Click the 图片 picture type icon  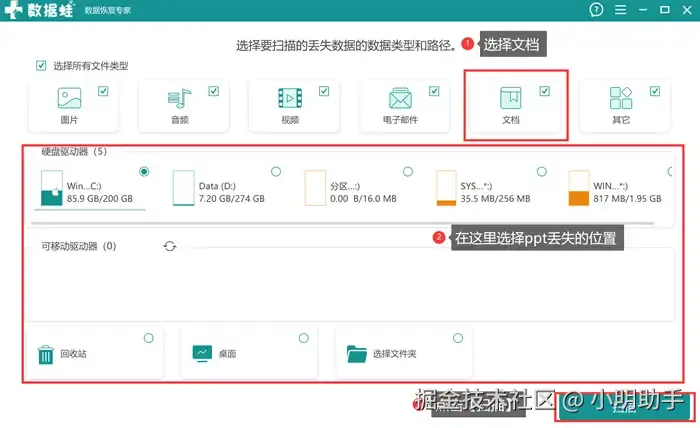pos(69,98)
